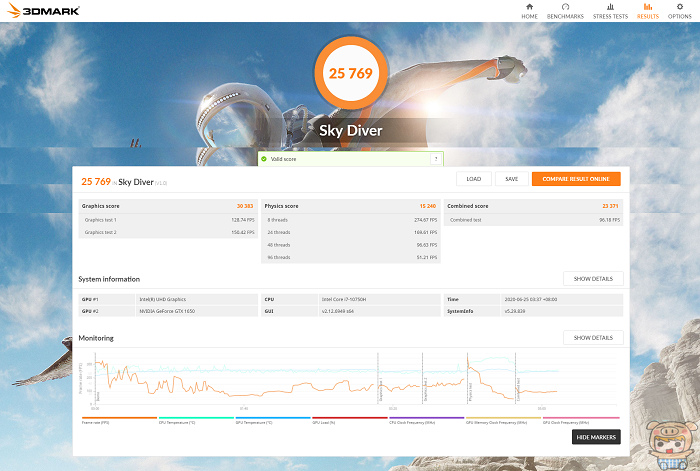Toggle the CPU Temperature legend
700x471 pixels.
pos(196,420)
